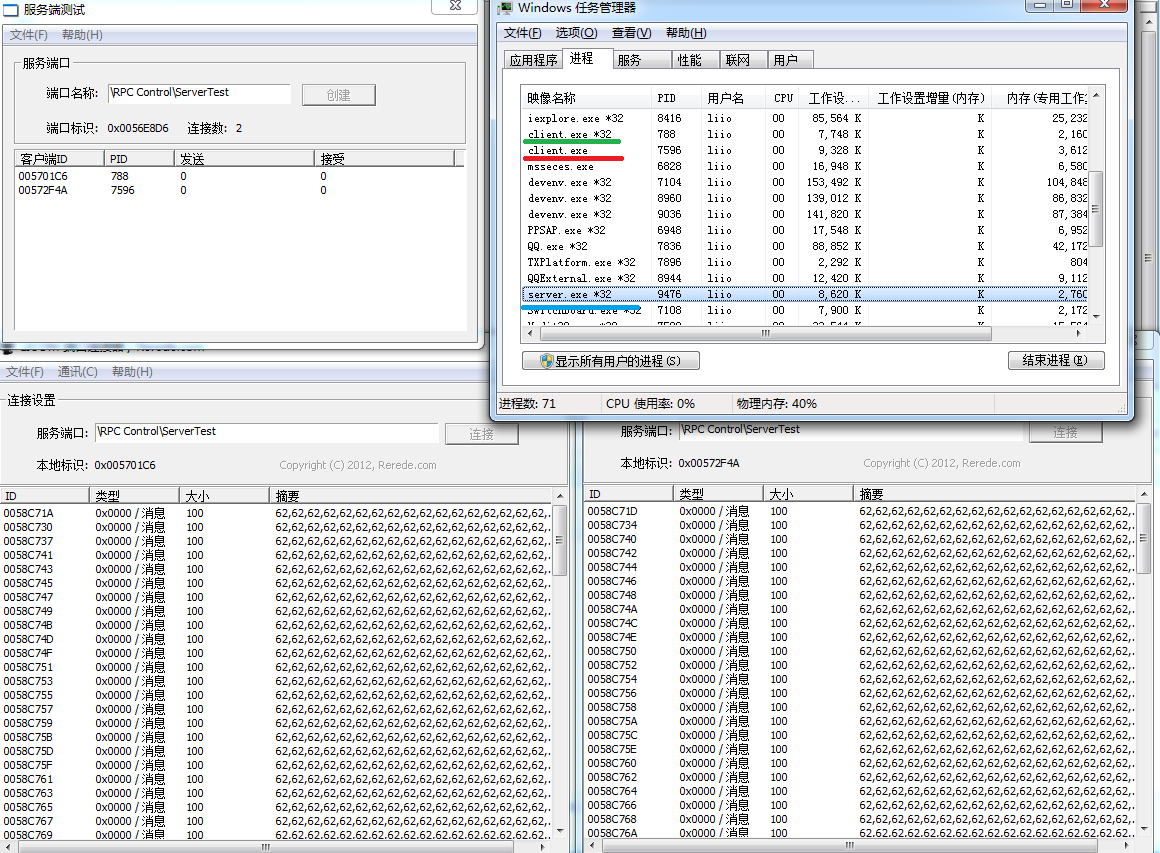Image resolution: width=1160 pixels, height=853 pixels.
Task: Select client.exe *32 process with PID 788
Action: 805,135
